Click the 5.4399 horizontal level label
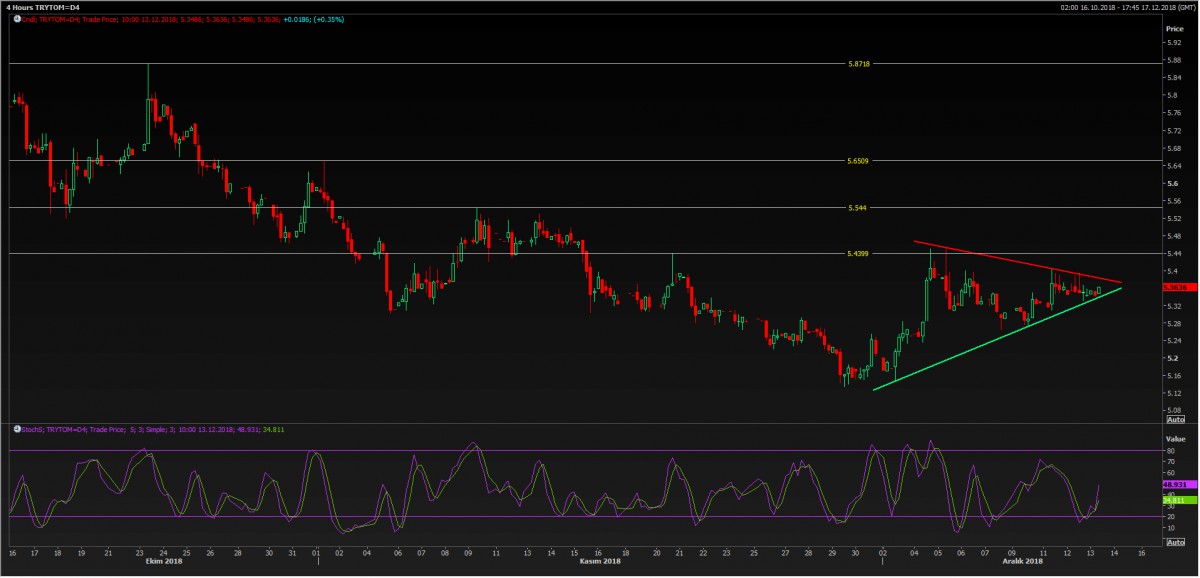The image size is (1200, 578). tap(858, 253)
